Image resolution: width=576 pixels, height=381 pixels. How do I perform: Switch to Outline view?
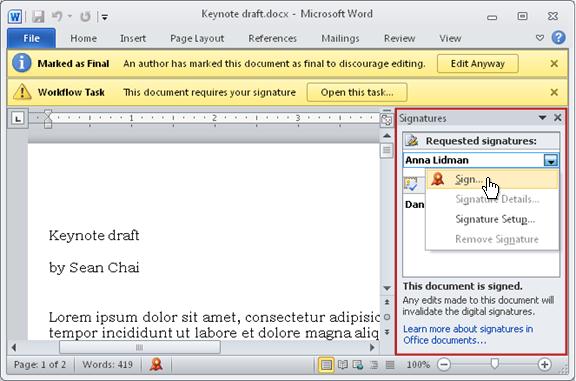coord(374,365)
